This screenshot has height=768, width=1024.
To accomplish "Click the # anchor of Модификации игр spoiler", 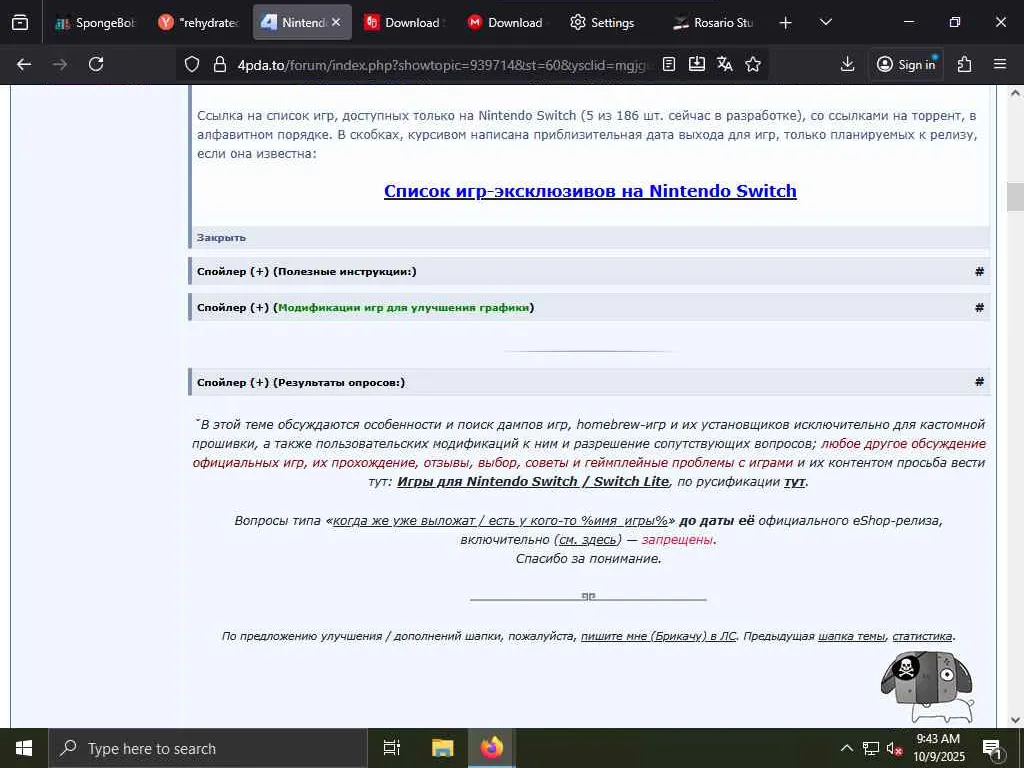I will [x=979, y=308].
